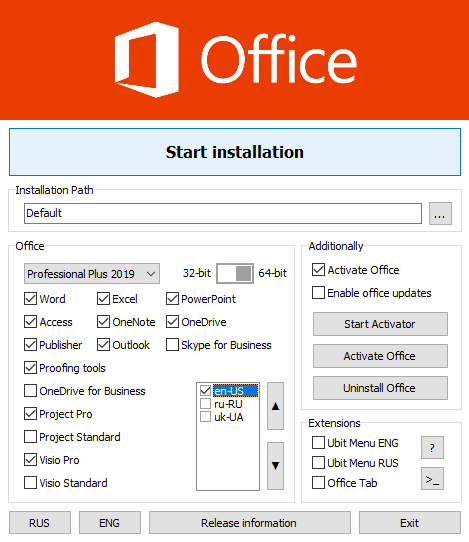Click the Uninstall Office button

pos(380,388)
